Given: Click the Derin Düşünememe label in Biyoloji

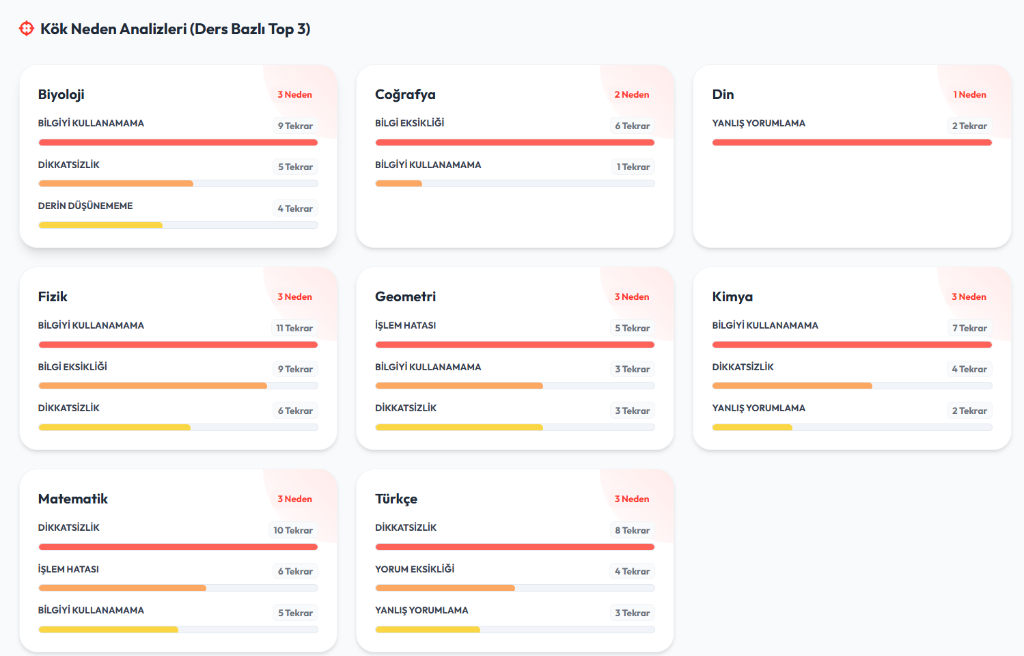Looking at the screenshot, I should [85, 206].
